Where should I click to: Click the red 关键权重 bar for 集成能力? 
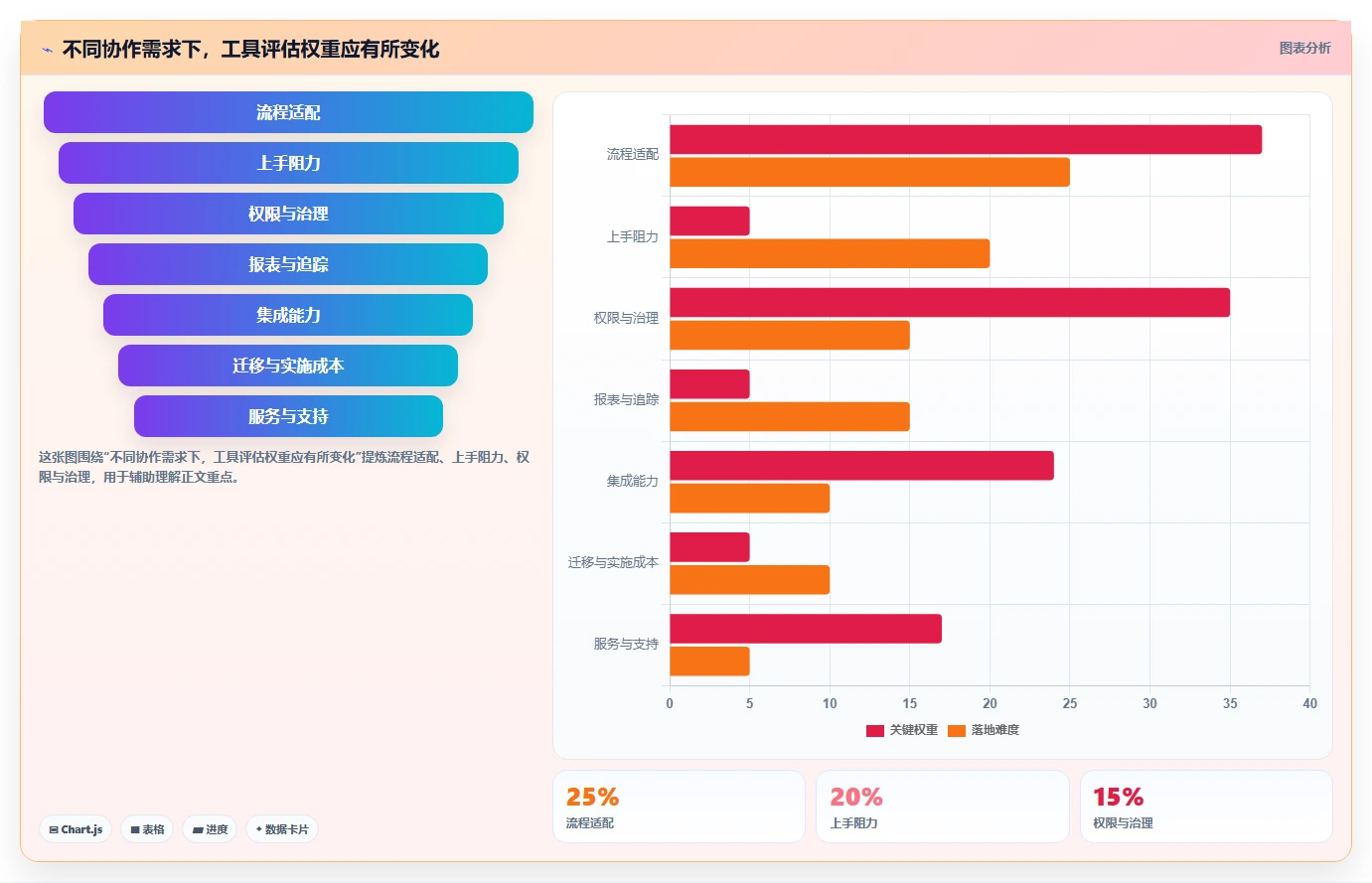(x=861, y=466)
